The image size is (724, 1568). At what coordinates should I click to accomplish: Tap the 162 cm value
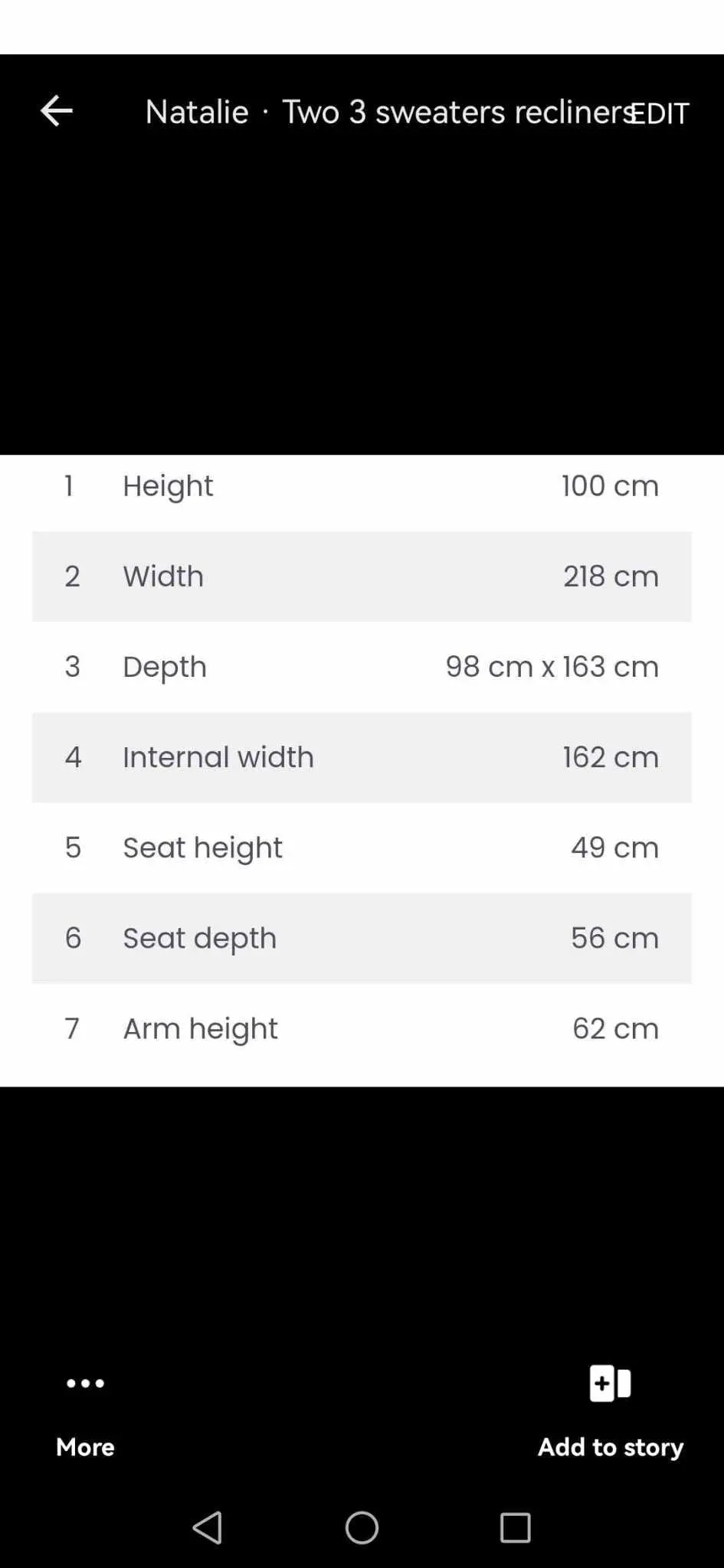coord(611,757)
